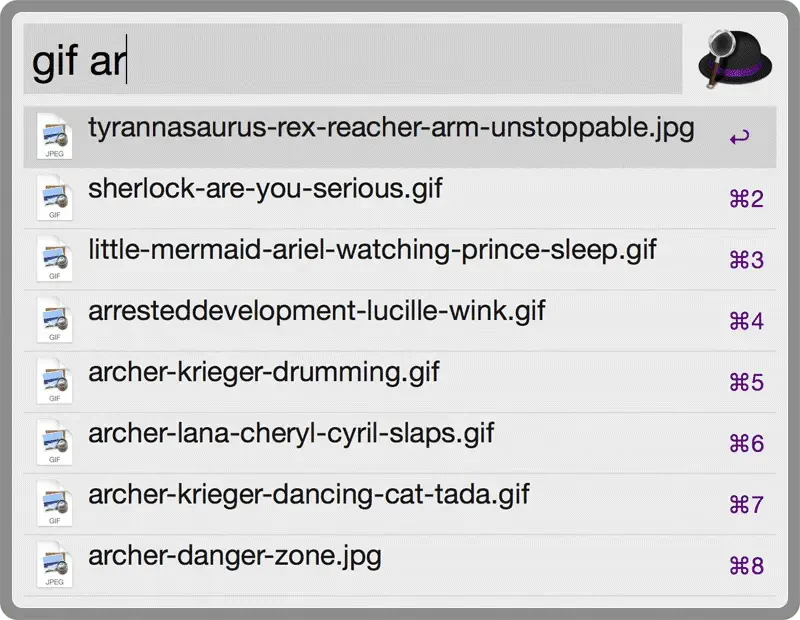This screenshot has height=620, width=800.
Task: Pick archer-lana-cheryl-cyril-slaps.gif
Action: point(291,434)
